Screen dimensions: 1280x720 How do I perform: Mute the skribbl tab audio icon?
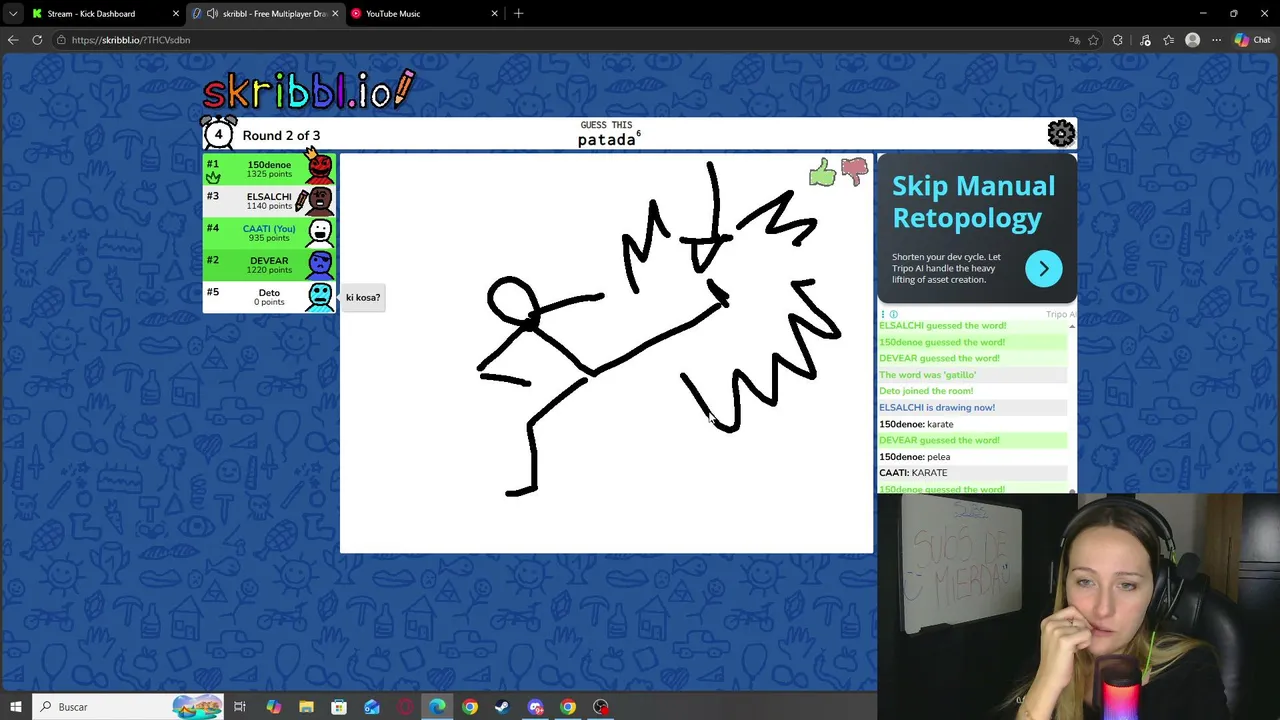212,13
